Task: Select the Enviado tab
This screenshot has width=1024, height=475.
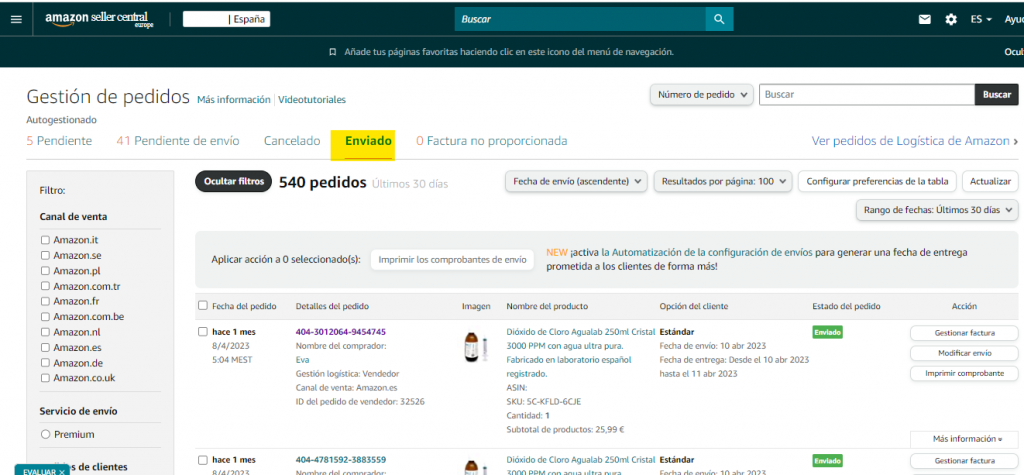Action: 368,140
